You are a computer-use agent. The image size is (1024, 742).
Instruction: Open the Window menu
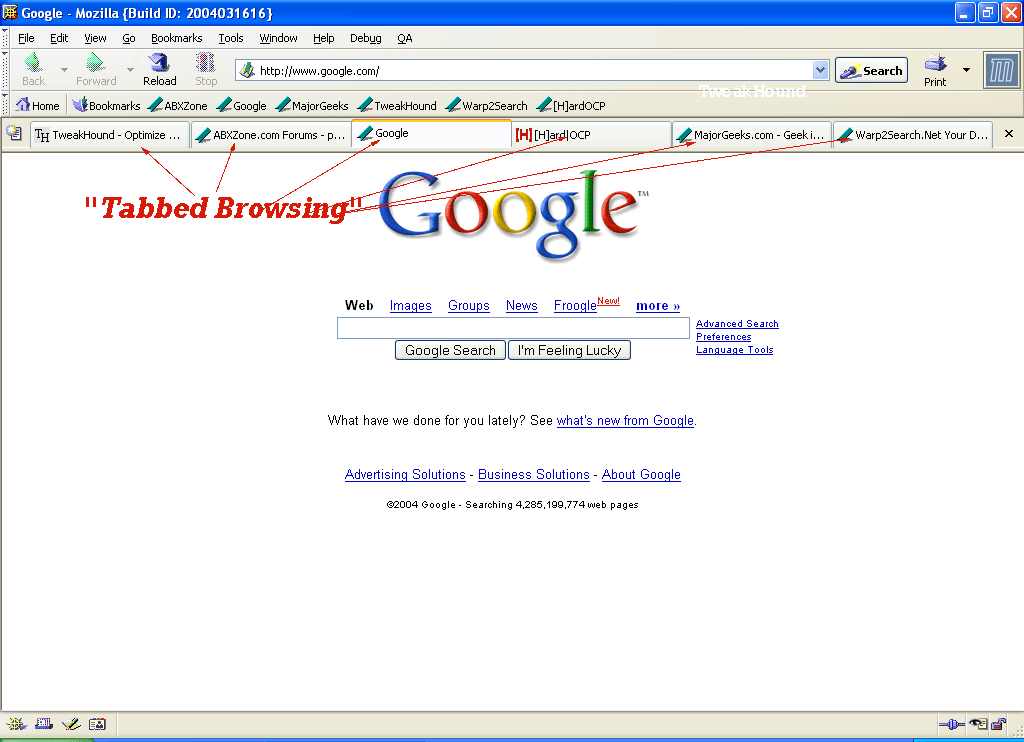278,38
